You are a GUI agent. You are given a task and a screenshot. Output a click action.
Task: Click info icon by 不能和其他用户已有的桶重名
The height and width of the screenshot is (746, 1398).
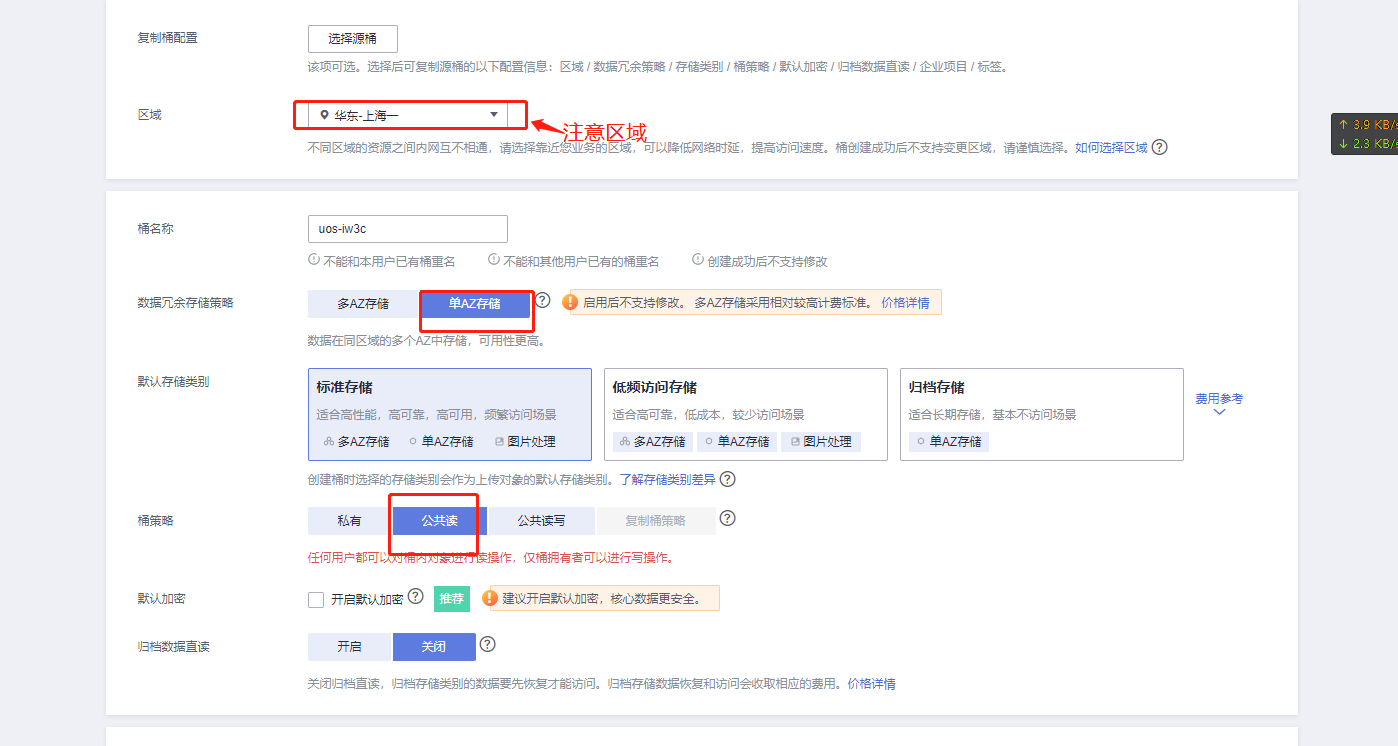(x=494, y=260)
